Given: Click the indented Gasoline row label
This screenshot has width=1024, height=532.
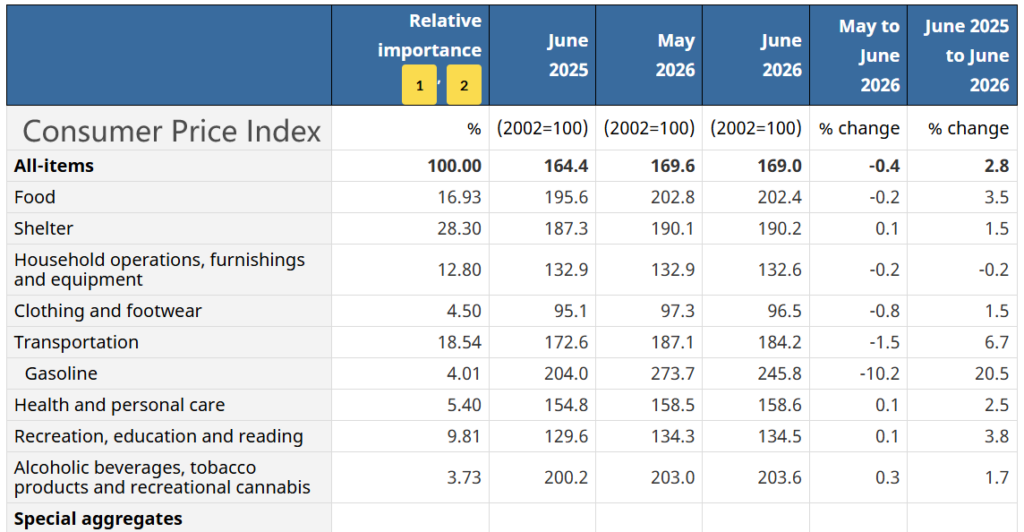Looking at the screenshot, I should point(61,373).
